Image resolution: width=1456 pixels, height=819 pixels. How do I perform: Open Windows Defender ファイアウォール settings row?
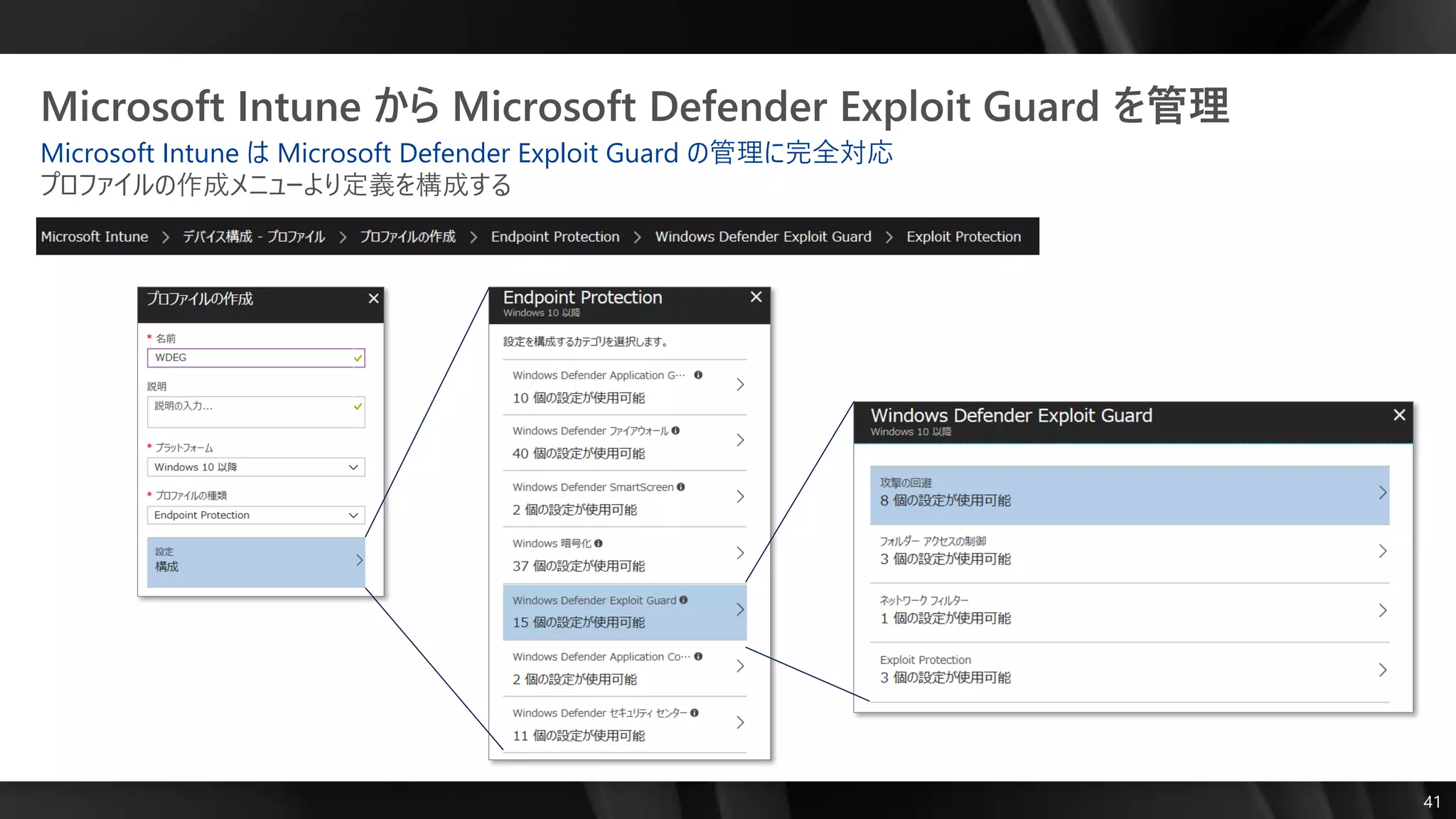pyautogui.click(x=625, y=442)
